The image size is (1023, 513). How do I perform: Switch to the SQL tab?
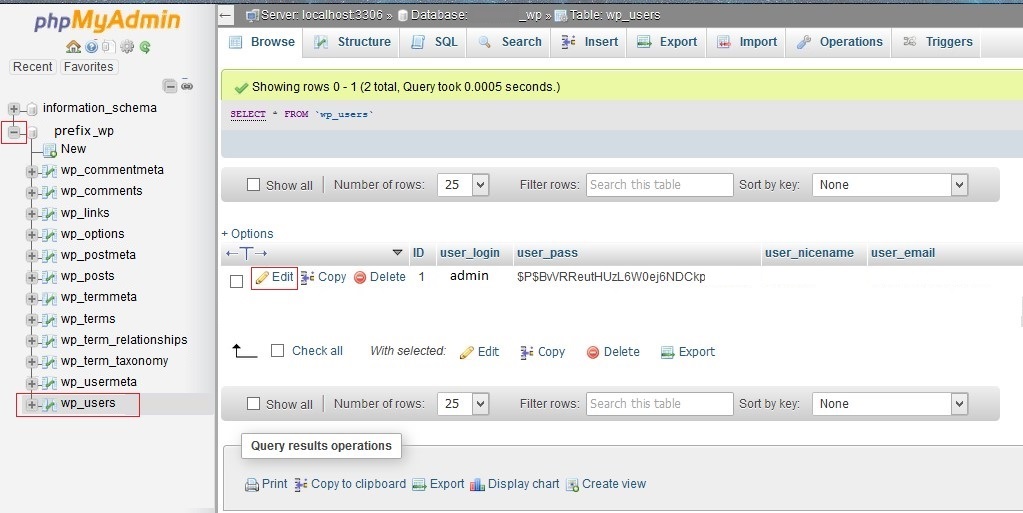pyautogui.click(x=434, y=42)
